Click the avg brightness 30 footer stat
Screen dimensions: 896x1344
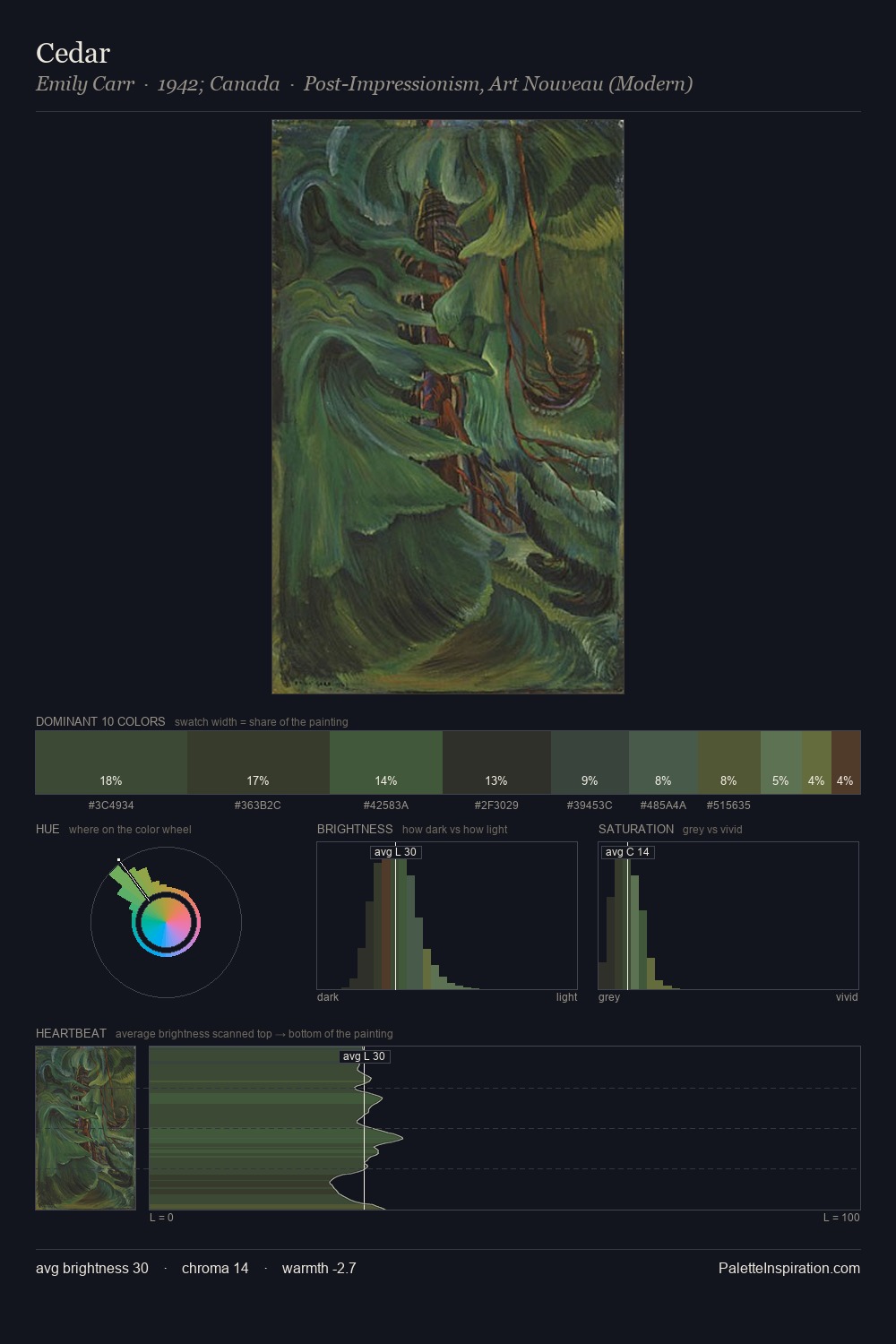pyautogui.click(x=92, y=1269)
